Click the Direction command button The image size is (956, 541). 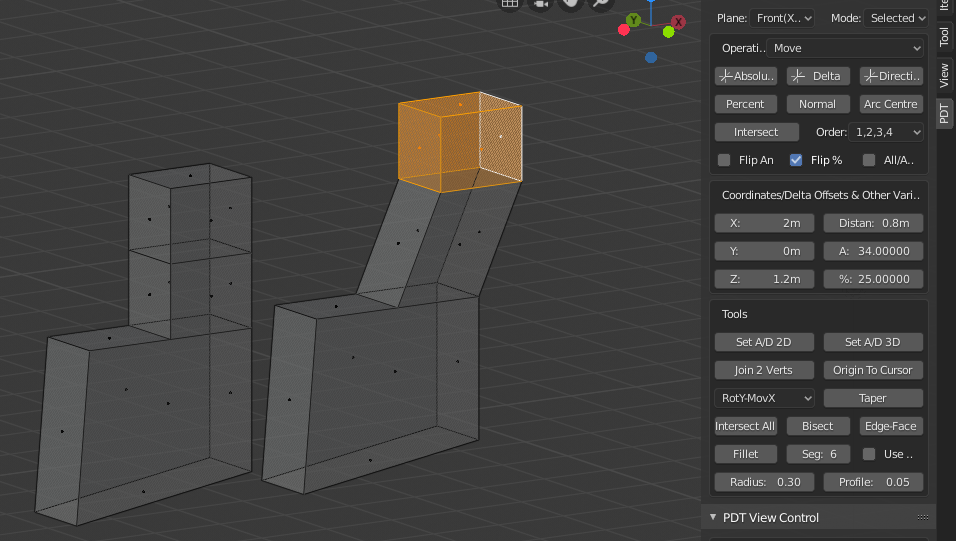point(890,76)
